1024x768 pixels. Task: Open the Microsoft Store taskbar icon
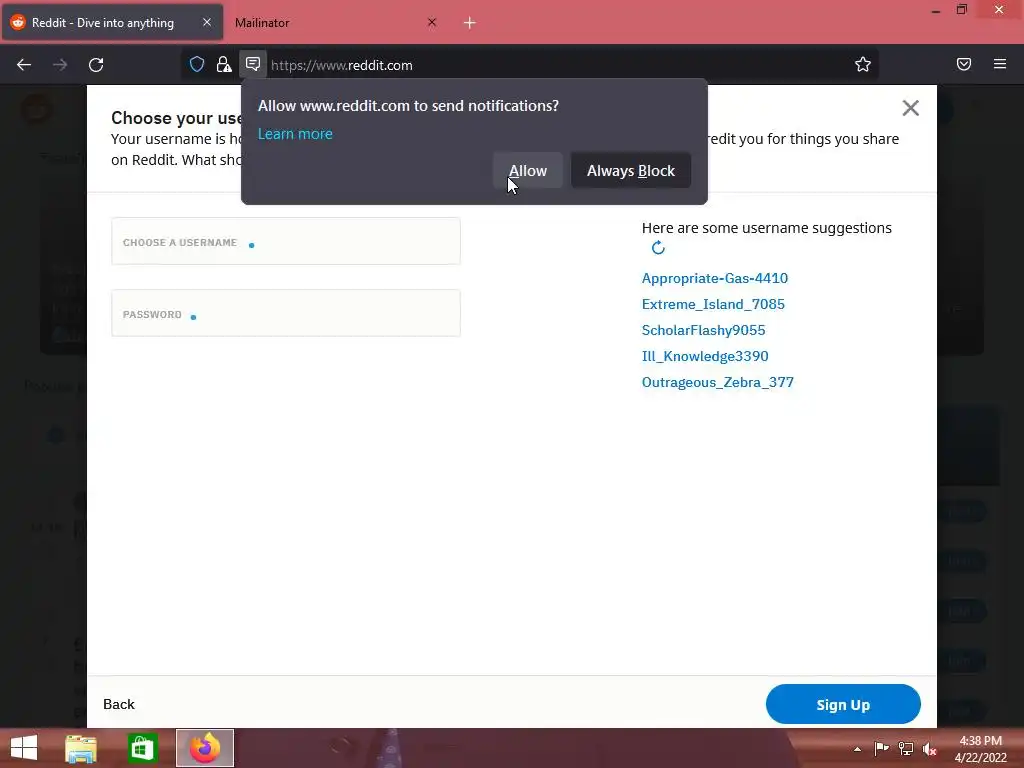pos(142,748)
